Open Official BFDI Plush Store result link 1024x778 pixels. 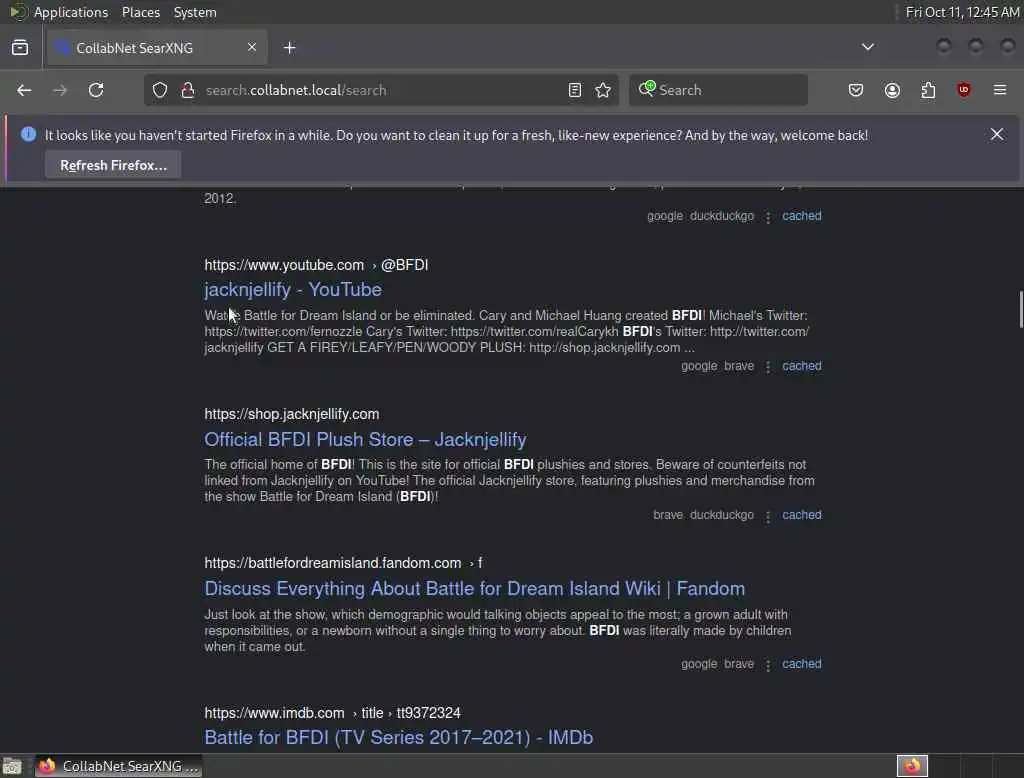(365, 439)
